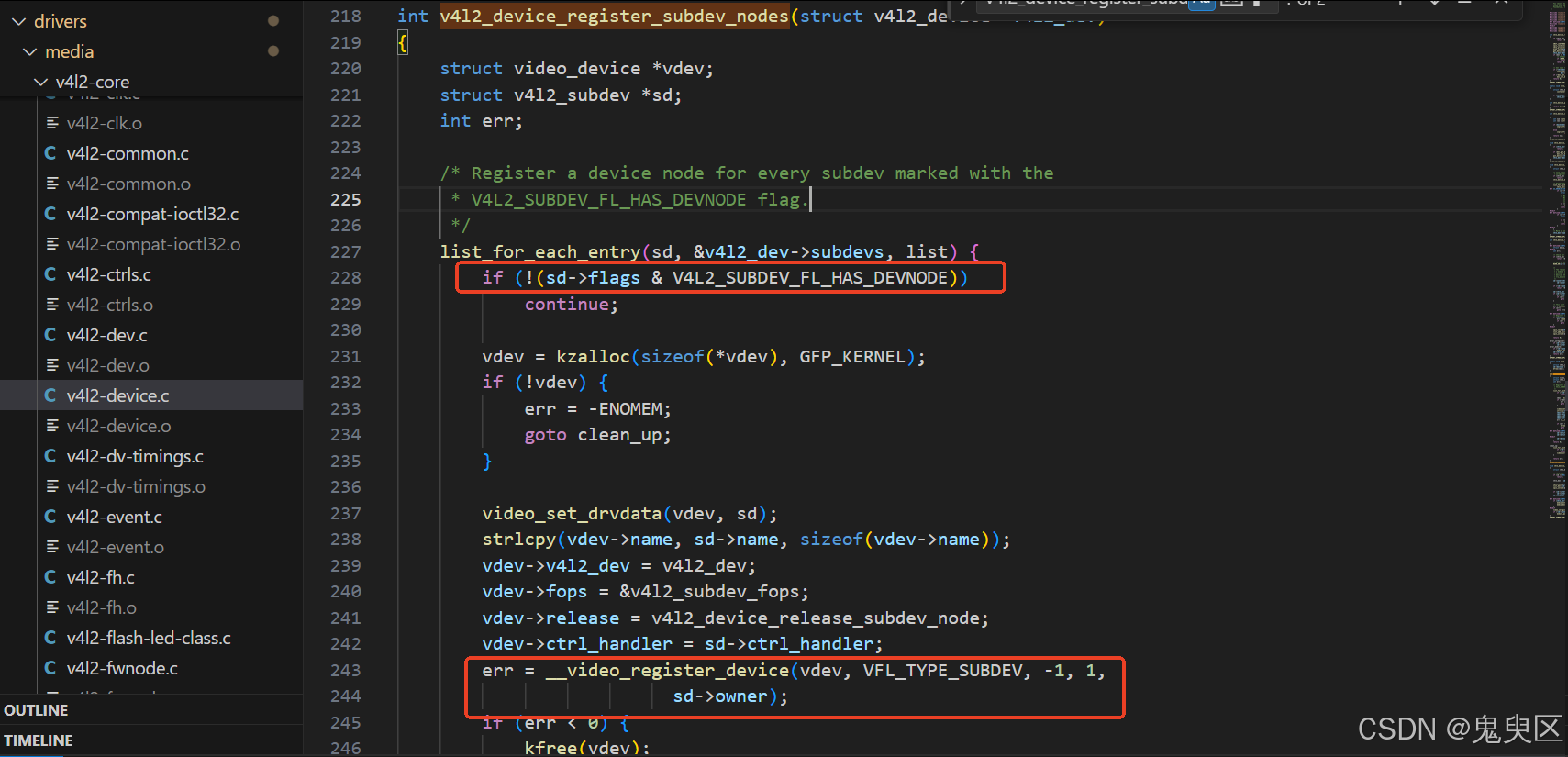1568x757 pixels.
Task: Click the strlcpy call on line 238
Action: (519, 540)
